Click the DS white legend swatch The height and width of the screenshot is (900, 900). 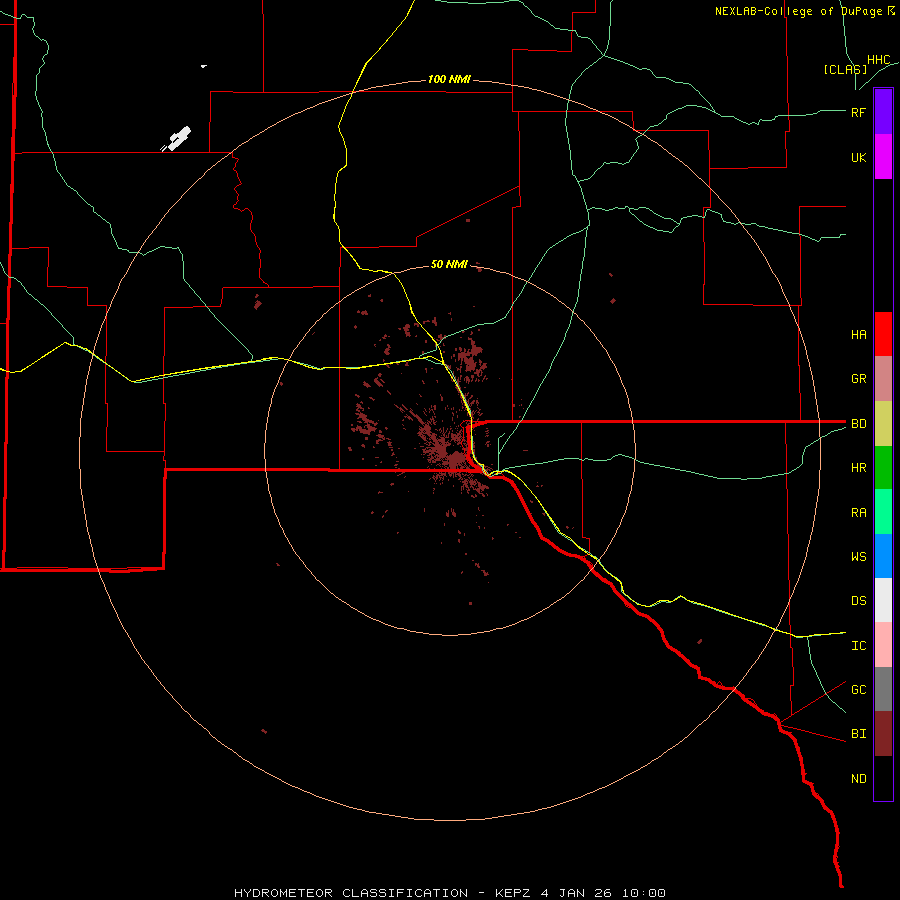pos(883,600)
